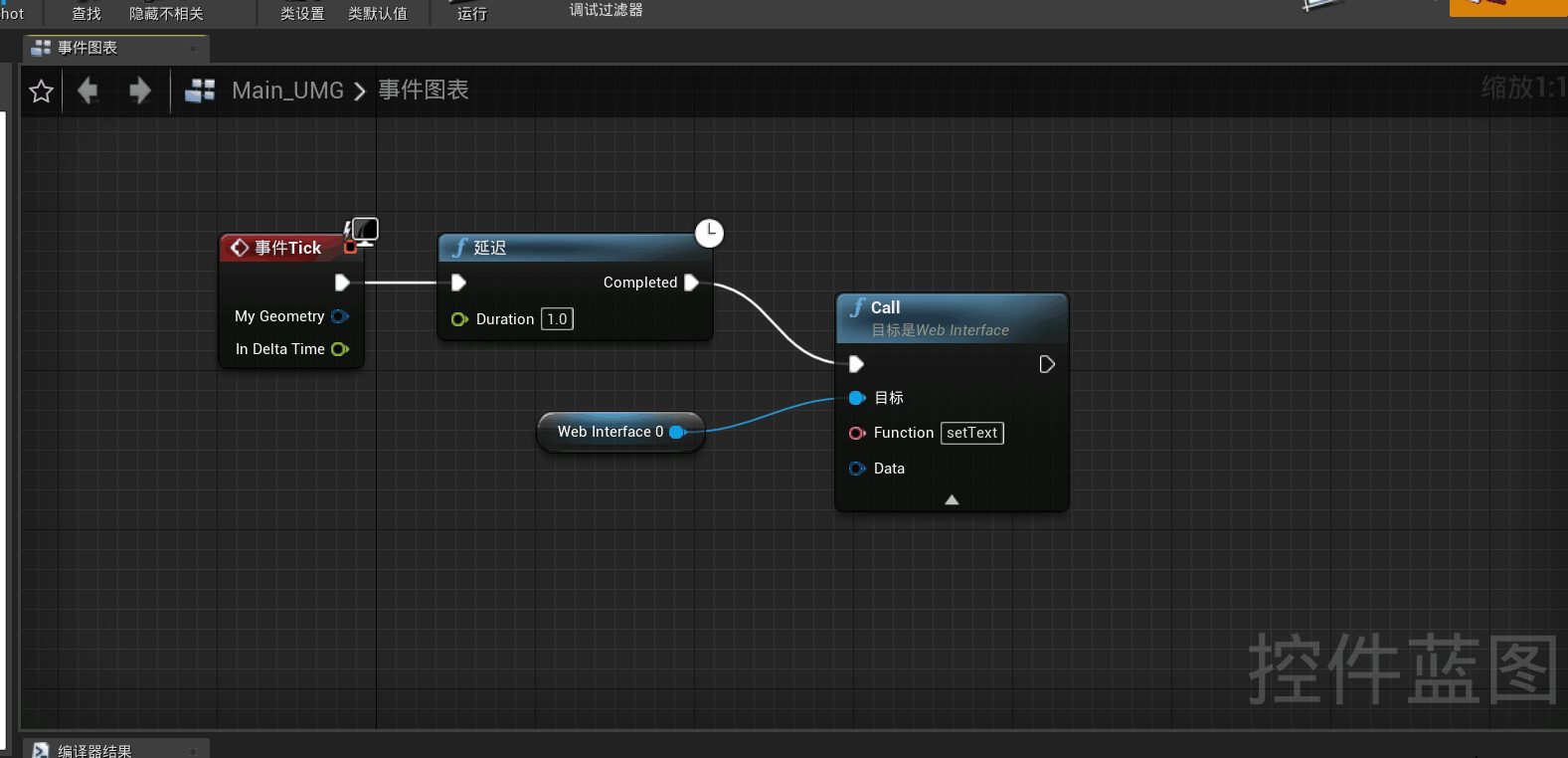Click the function icon on the Call node

[x=857, y=307]
